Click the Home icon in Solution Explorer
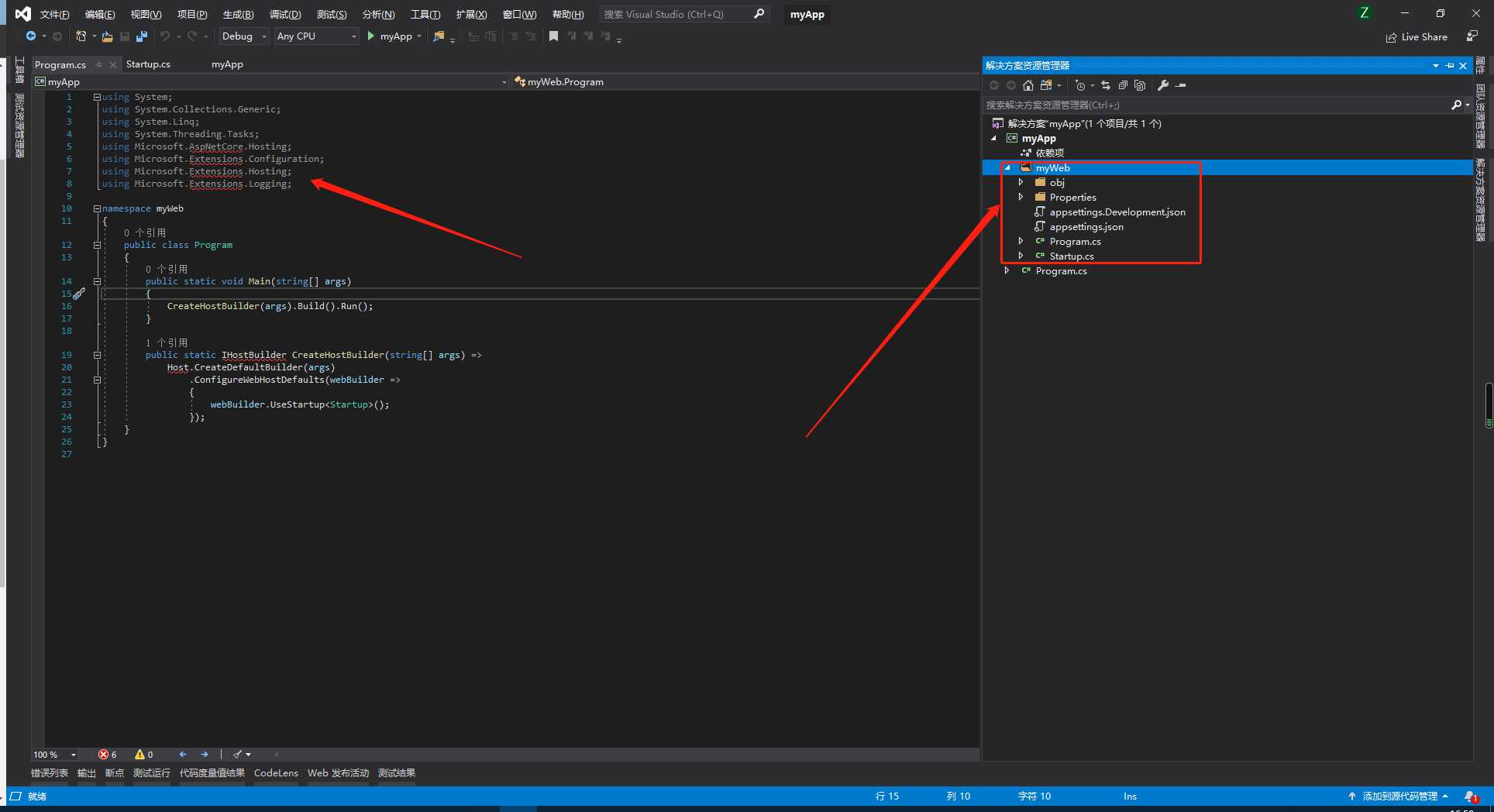The image size is (1494, 812). pos(1028,85)
